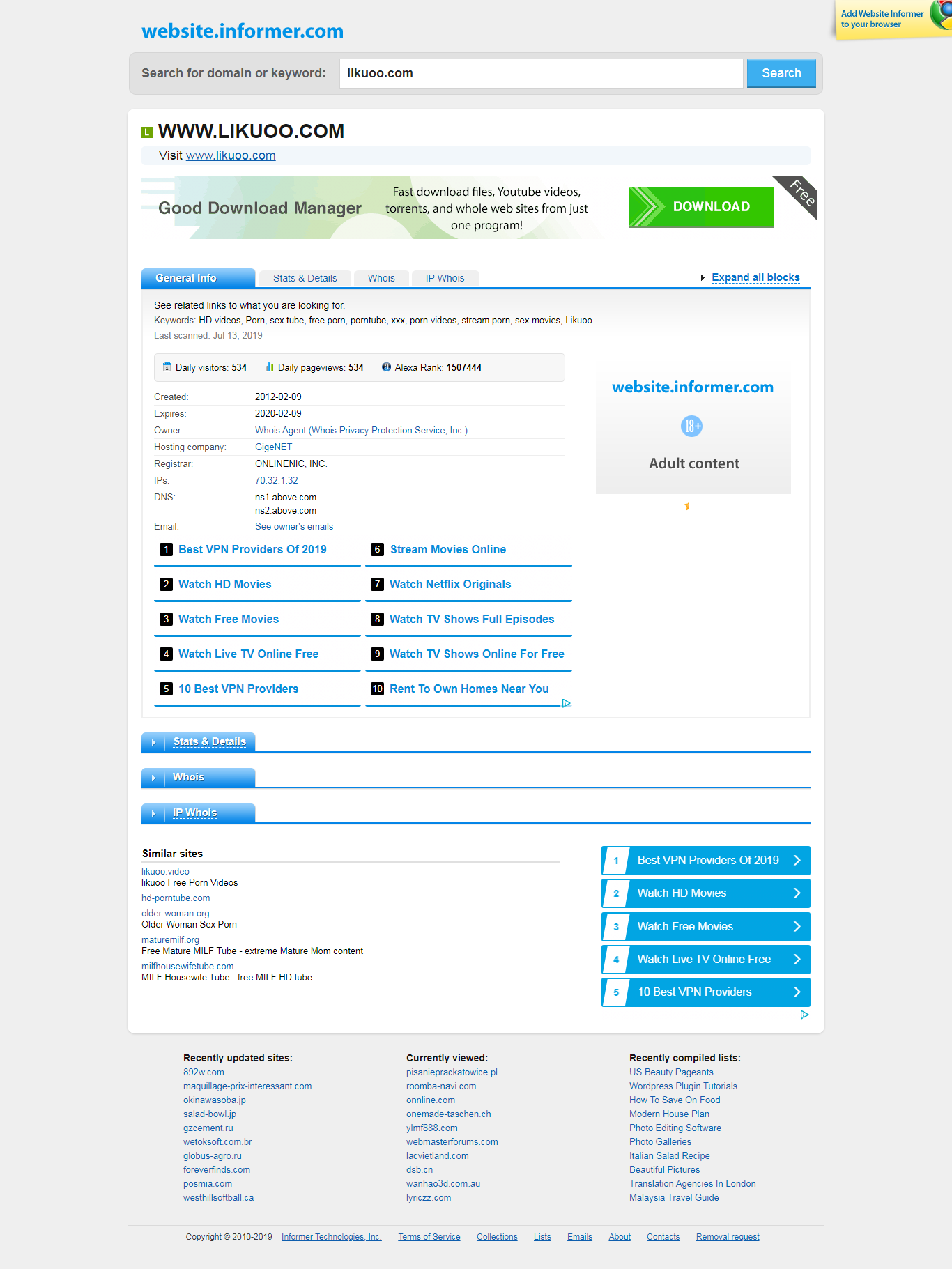Open the Photo Editing Software list

(675, 1128)
